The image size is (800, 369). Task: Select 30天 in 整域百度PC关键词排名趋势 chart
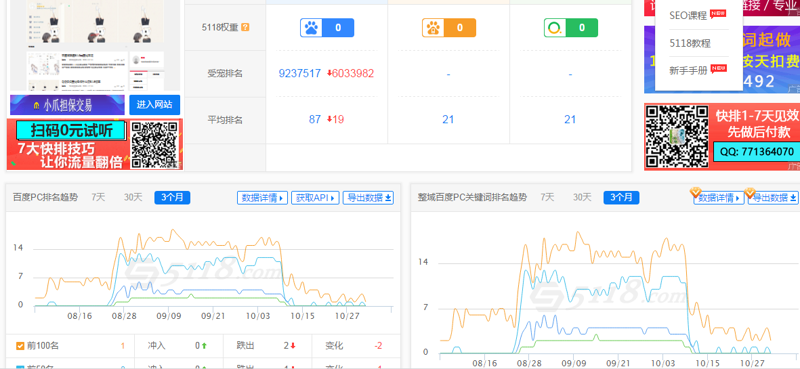582,198
